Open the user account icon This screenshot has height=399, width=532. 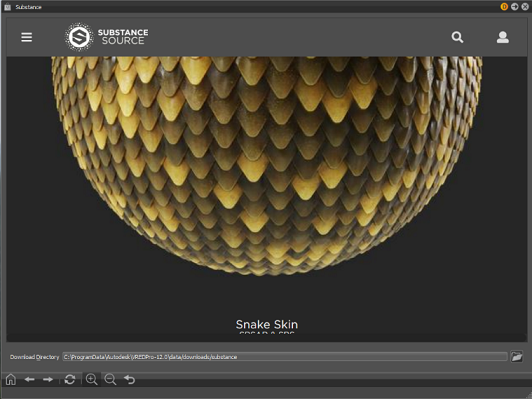coord(502,37)
